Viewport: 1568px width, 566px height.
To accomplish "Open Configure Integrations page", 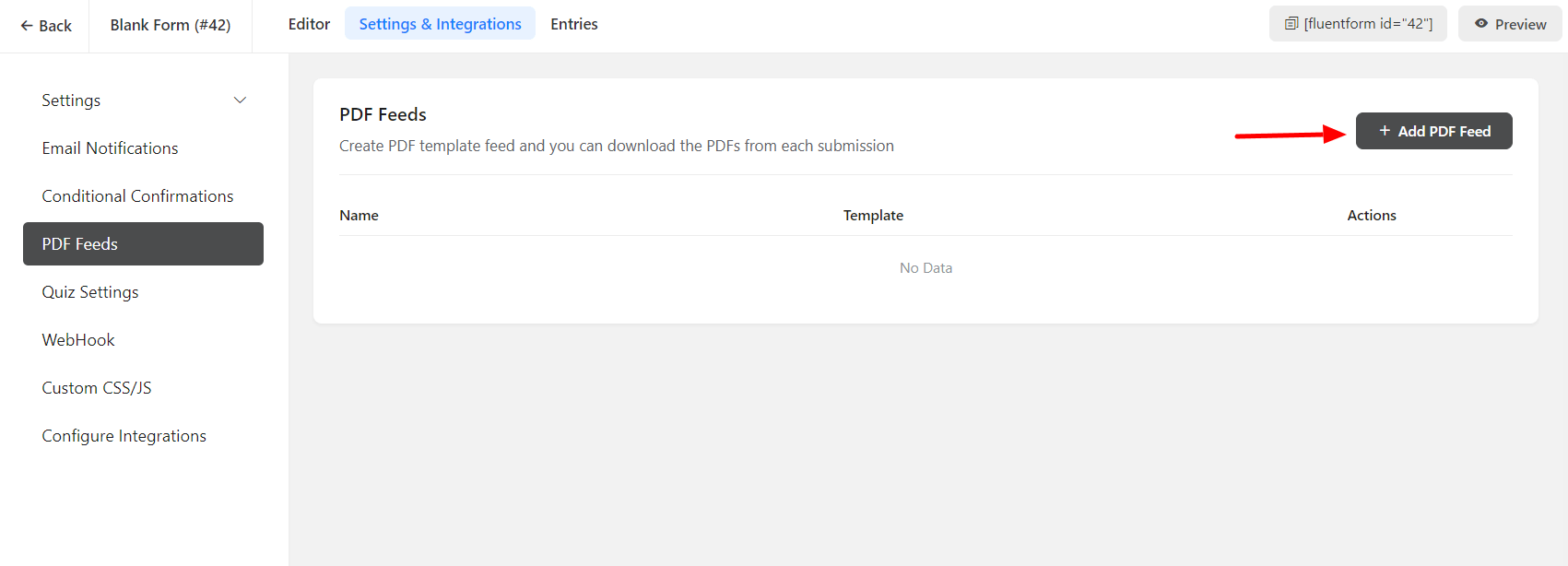I will (x=124, y=436).
